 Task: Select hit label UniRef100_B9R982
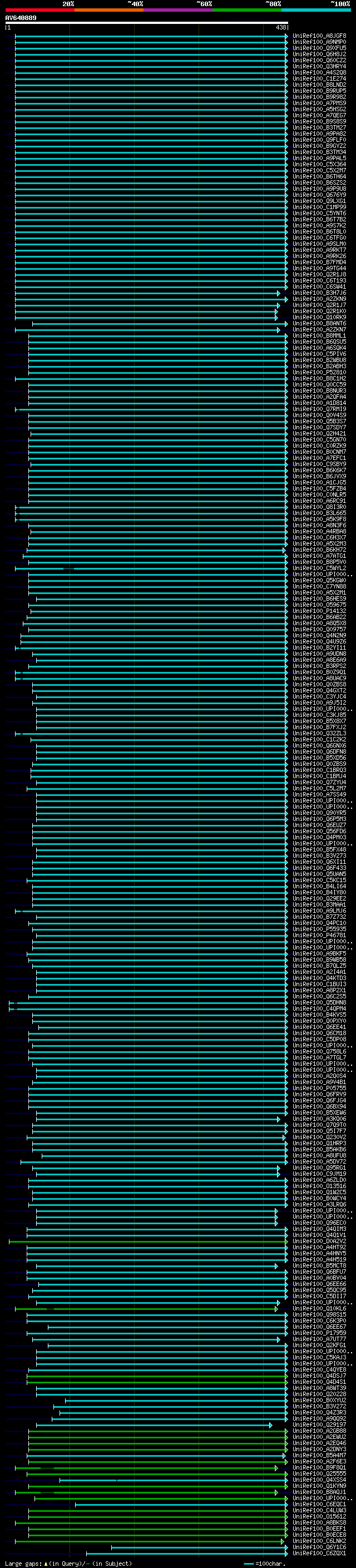319,97
